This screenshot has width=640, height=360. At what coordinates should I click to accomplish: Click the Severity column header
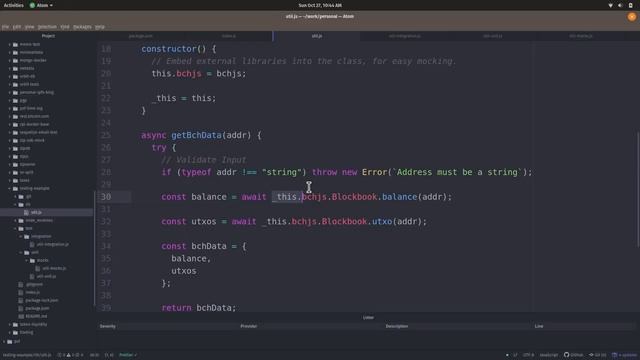click(x=108, y=326)
